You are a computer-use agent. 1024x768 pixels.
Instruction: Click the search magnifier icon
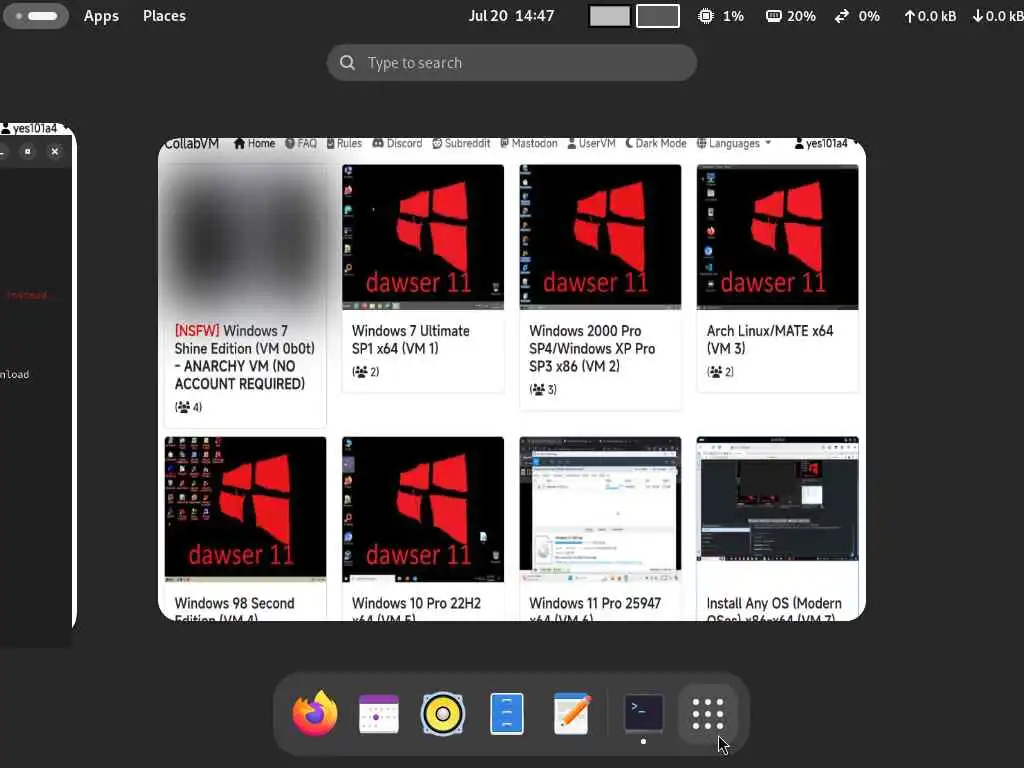pyautogui.click(x=347, y=63)
